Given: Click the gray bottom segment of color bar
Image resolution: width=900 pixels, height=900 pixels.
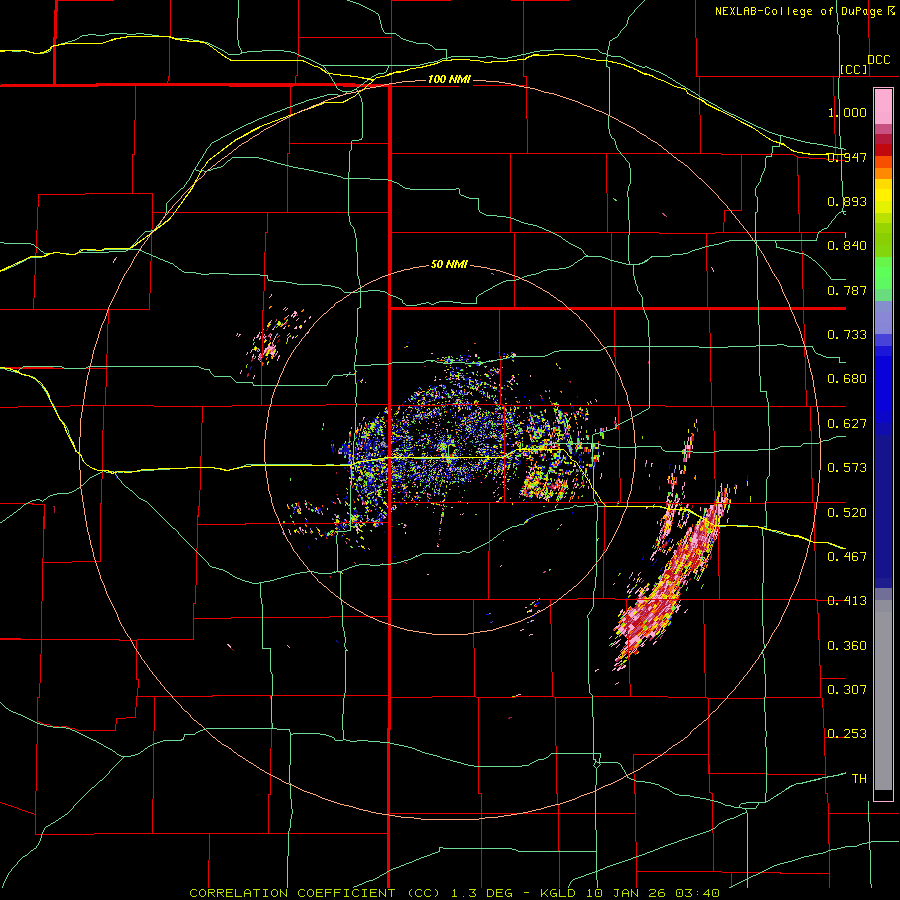Looking at the screenshot, I should click(x=883, y=695).
